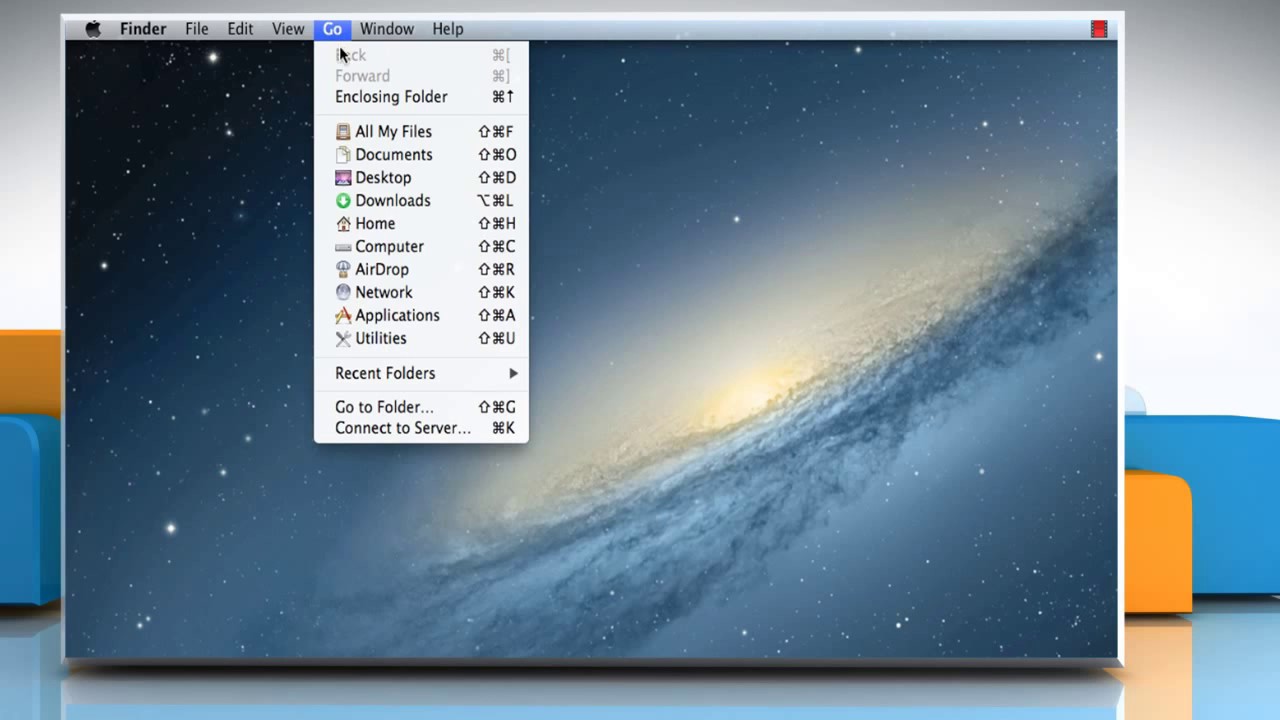Open the Window menu

(x=387, y=29)
